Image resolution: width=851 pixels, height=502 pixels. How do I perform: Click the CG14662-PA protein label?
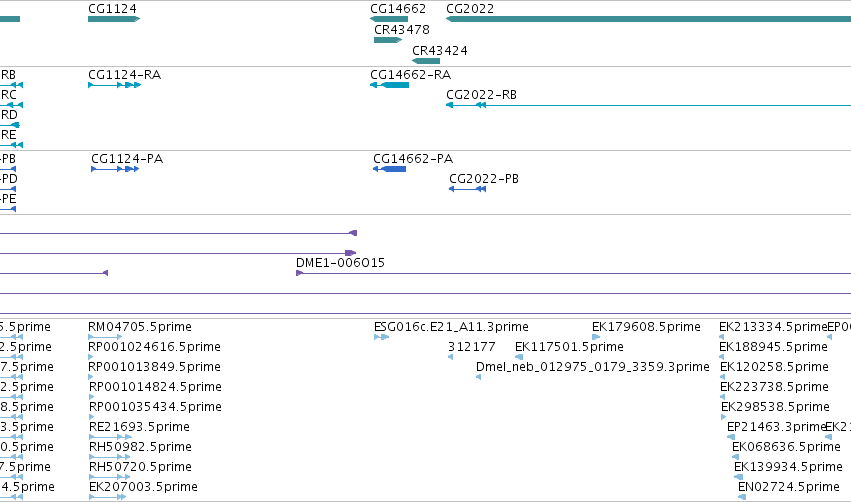(413, 158)
